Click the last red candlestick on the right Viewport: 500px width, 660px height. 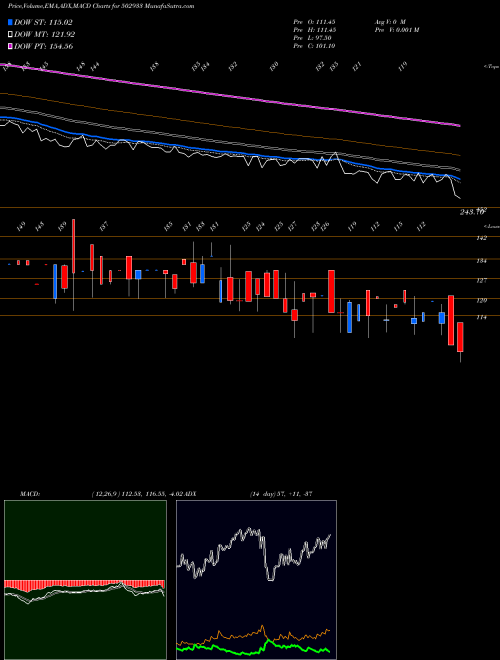460,342
